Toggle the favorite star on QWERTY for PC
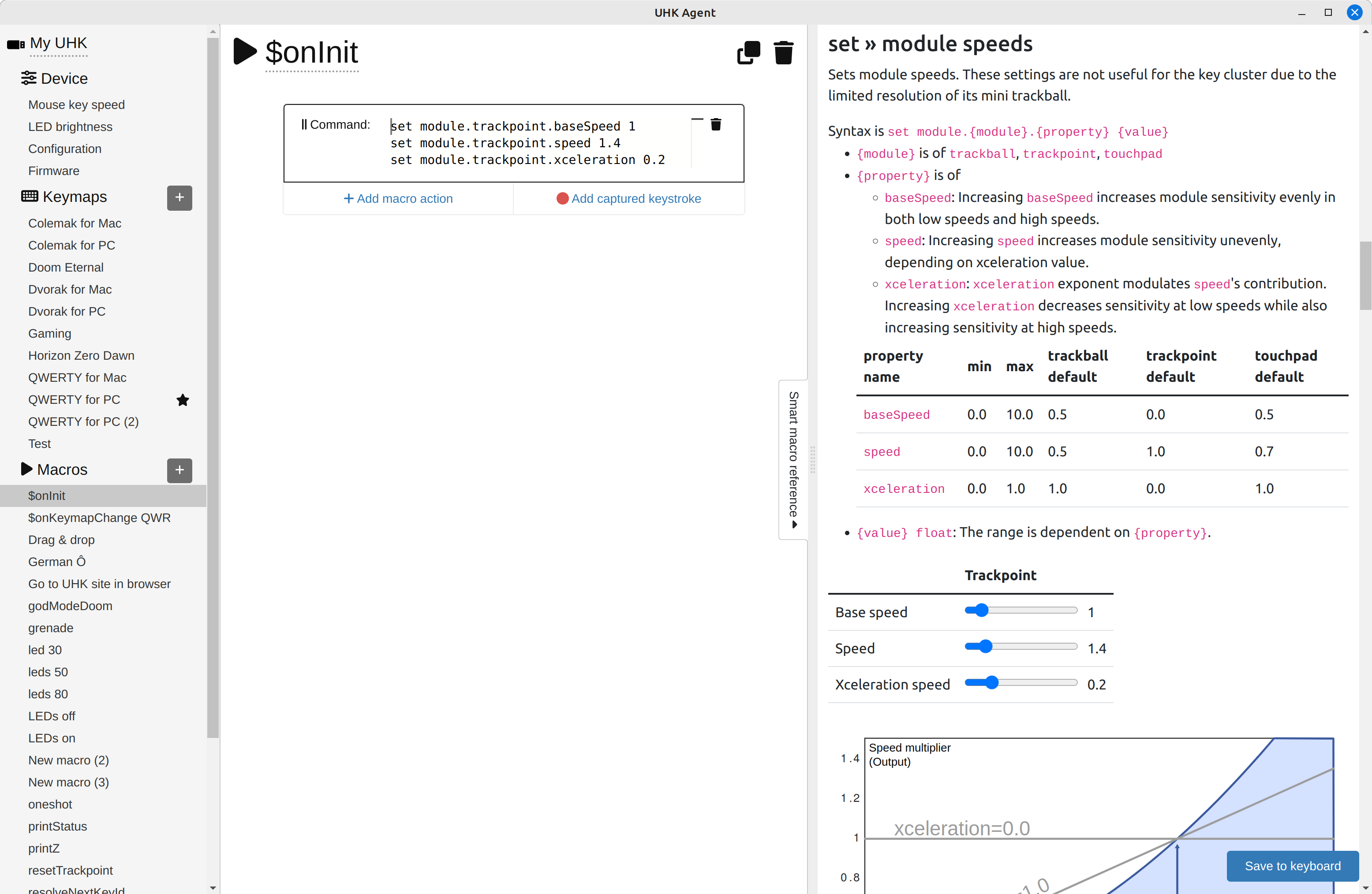1372x894 pixels. (183, 399)
